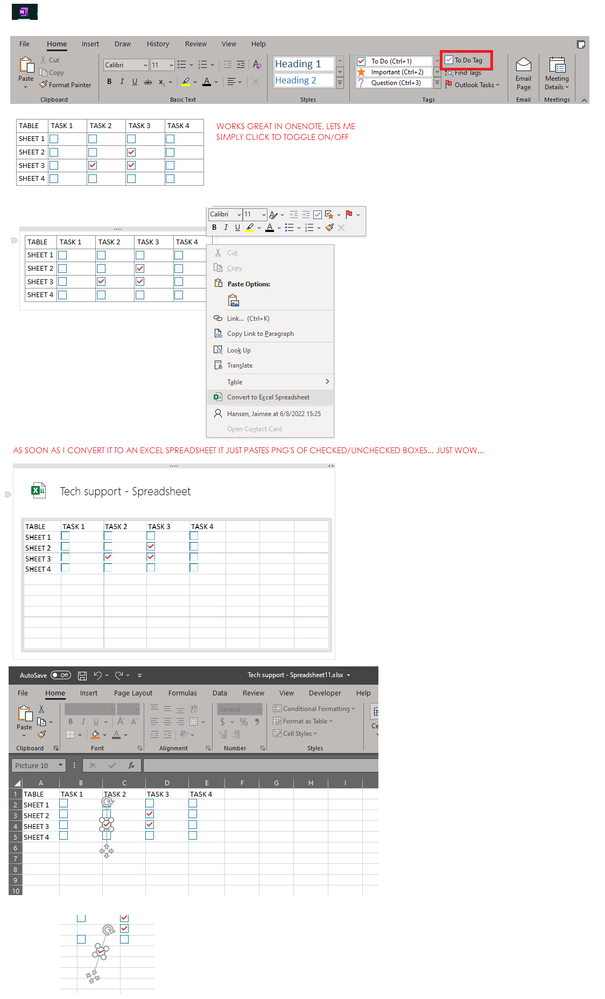The height and width of the screenshot is (999, 605).
Task: Apply strikethrough in OneNote Basic Text group
Action: click(148, 82)
